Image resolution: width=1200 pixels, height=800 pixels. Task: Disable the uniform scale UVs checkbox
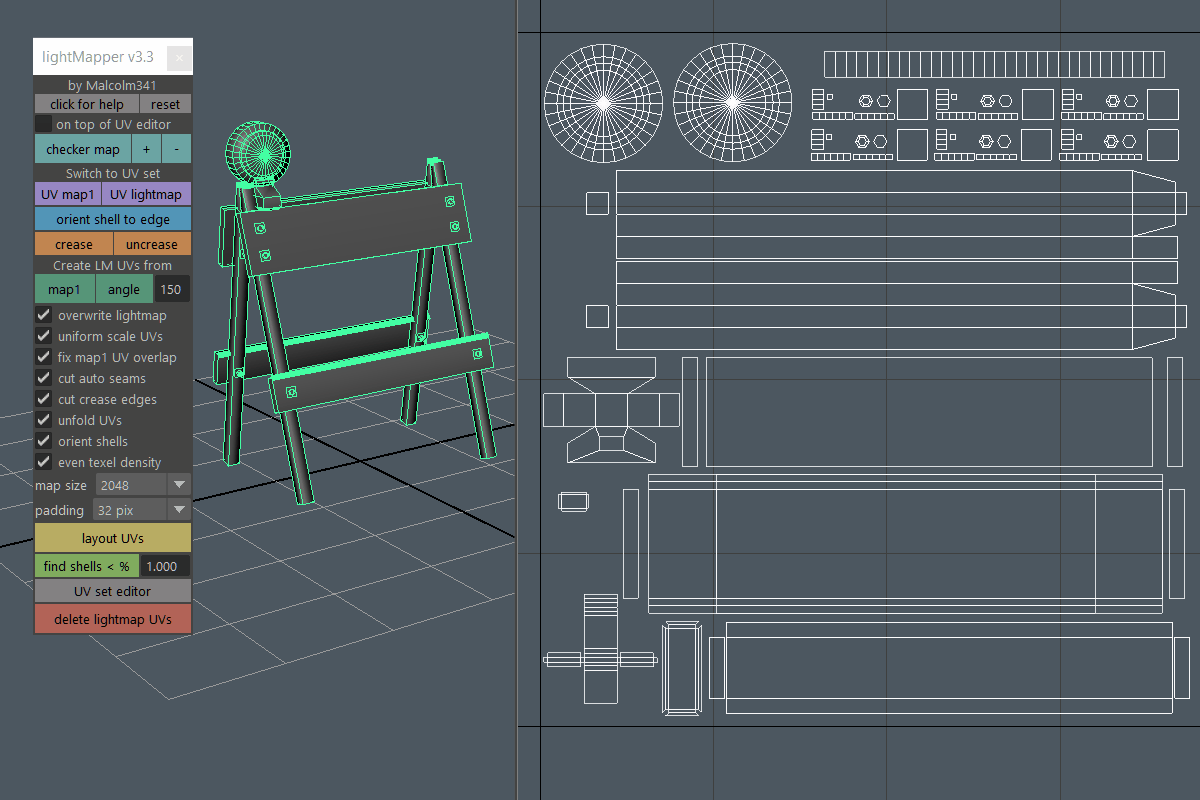(x=44, y=336)
